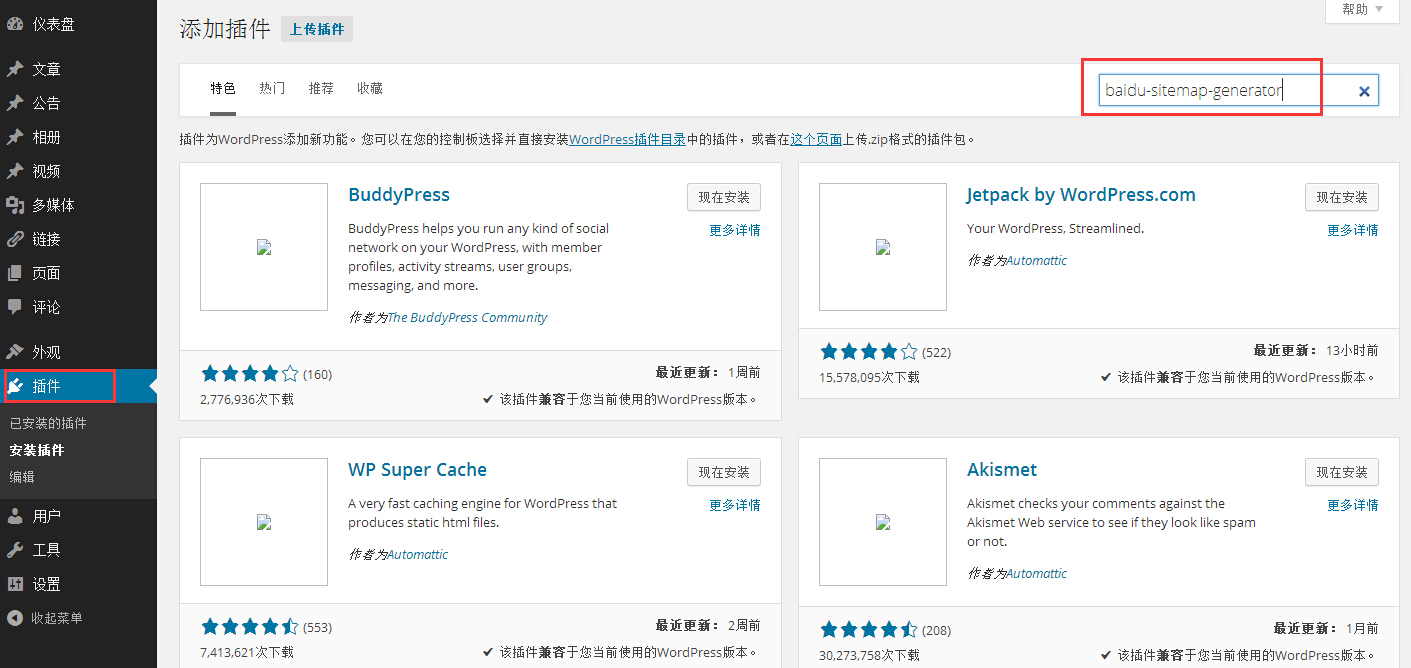Switch to the 热门 tab

point(272,88)
